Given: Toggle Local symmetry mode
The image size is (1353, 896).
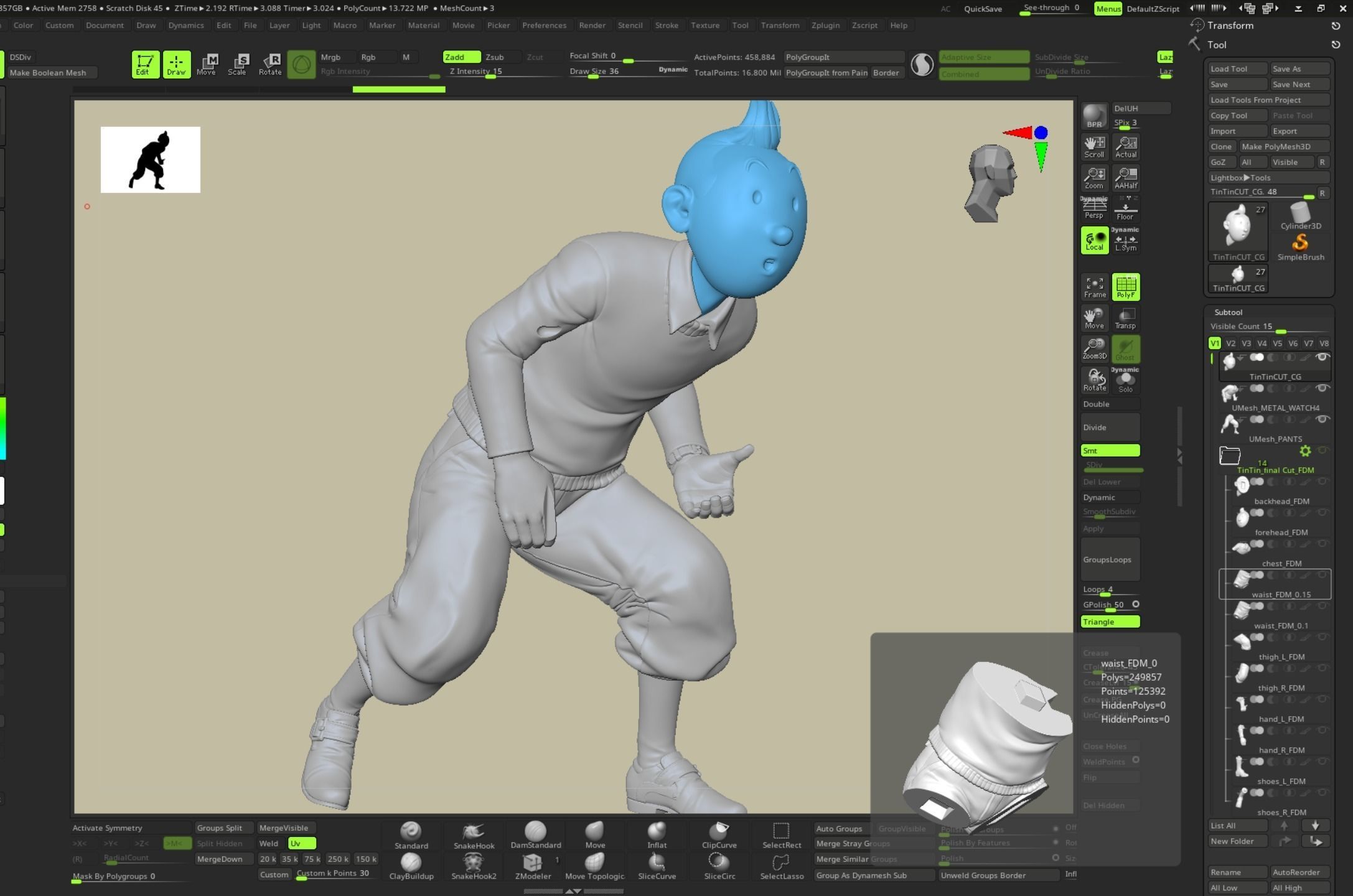Looking at the screenshot, I should click(1094, 240).
